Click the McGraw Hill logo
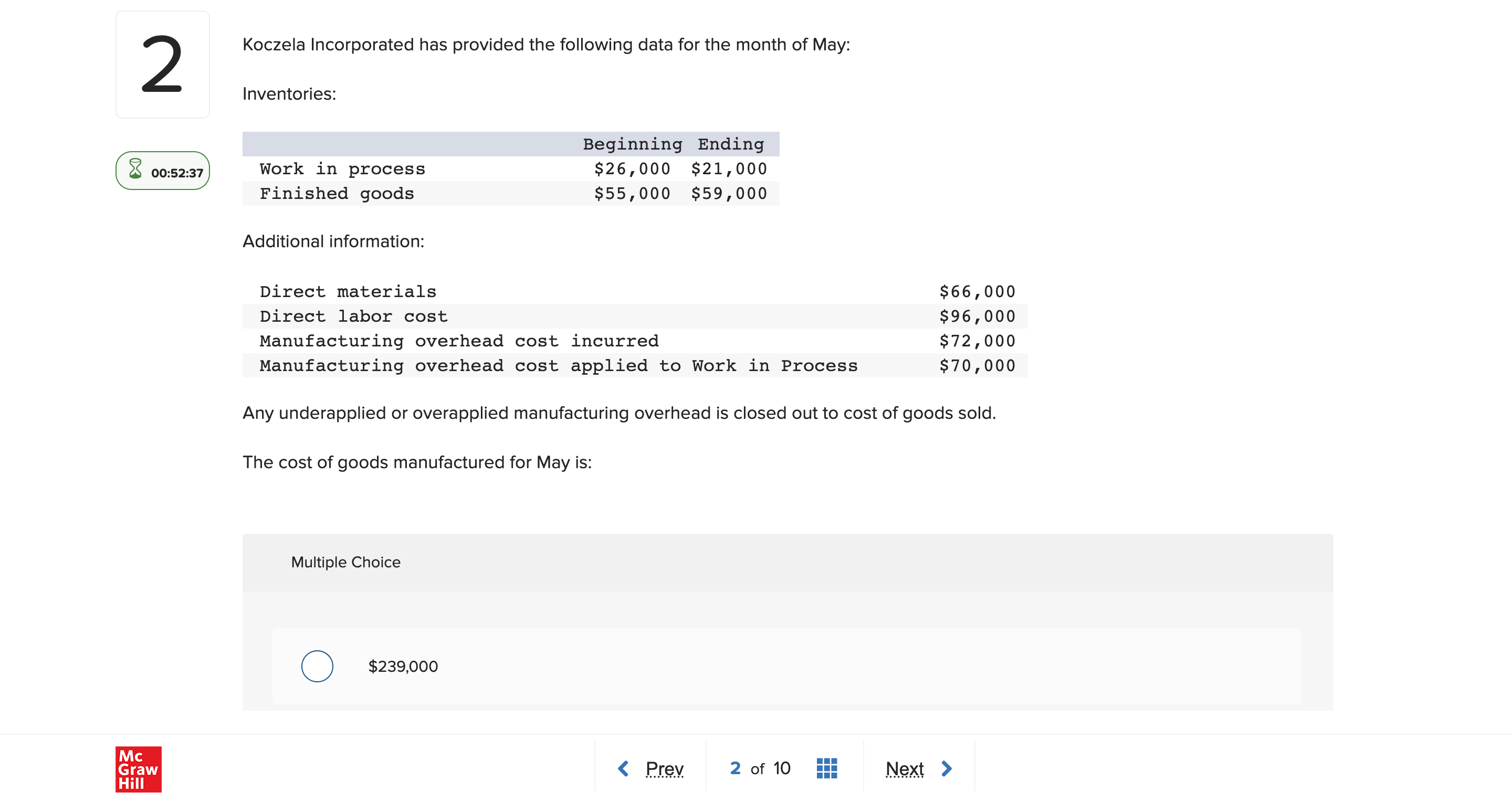The width and height of the screenshot is (1512, 802). pos(139,768)
